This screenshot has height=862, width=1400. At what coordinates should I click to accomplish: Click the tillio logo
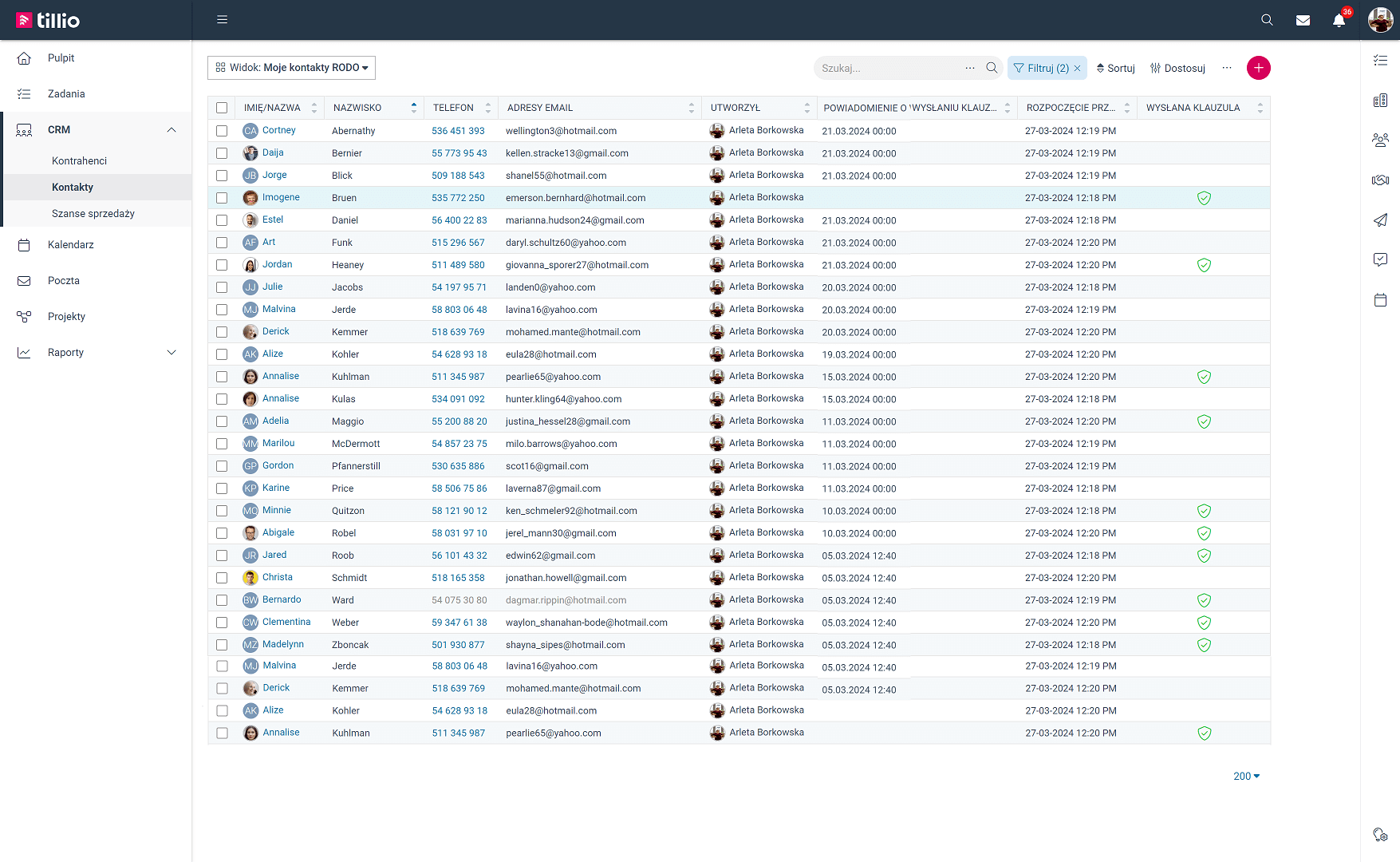click(48, 20)
